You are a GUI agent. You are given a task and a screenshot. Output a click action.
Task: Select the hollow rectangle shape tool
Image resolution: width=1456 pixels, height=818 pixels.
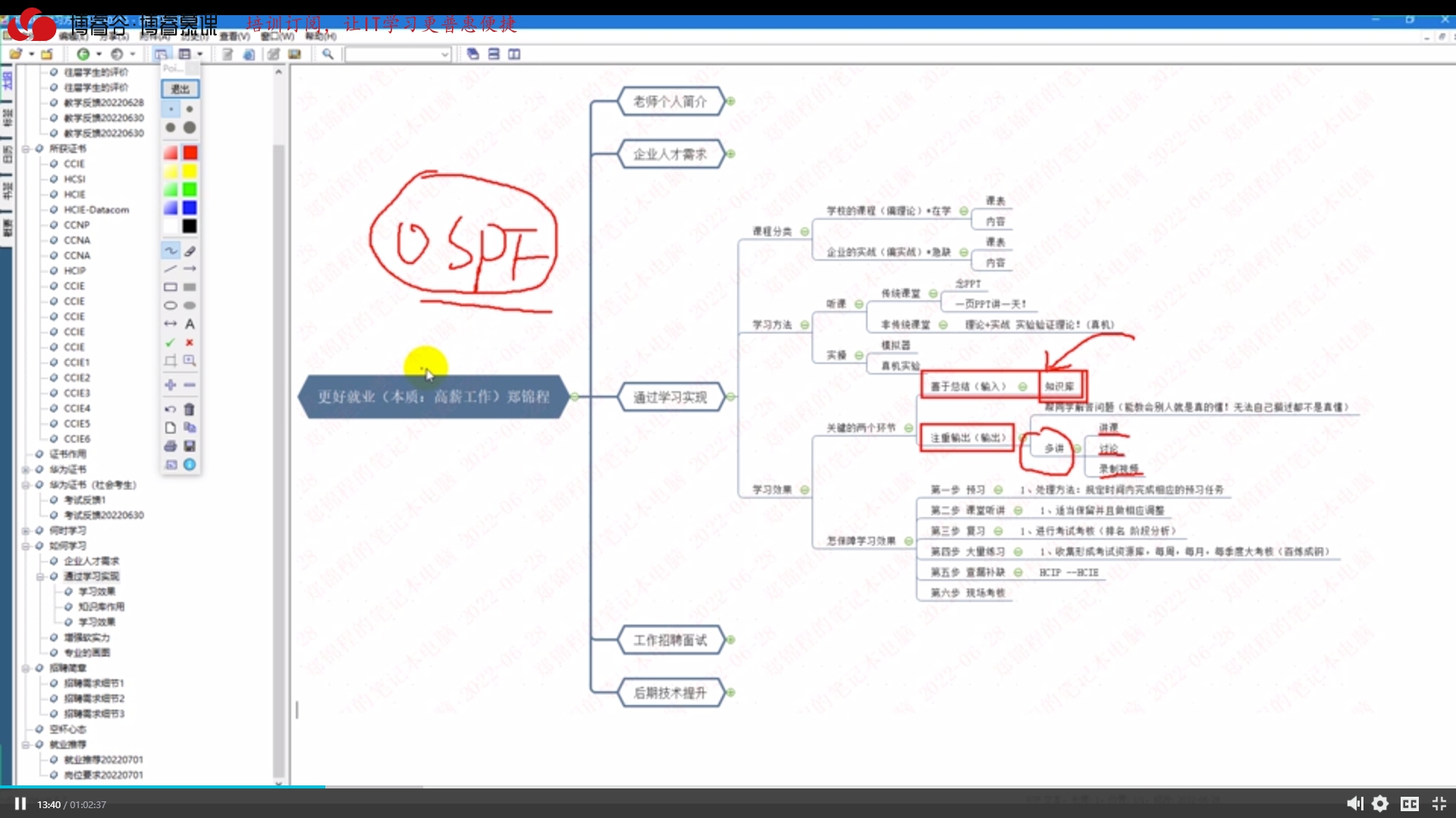[171, 287]
